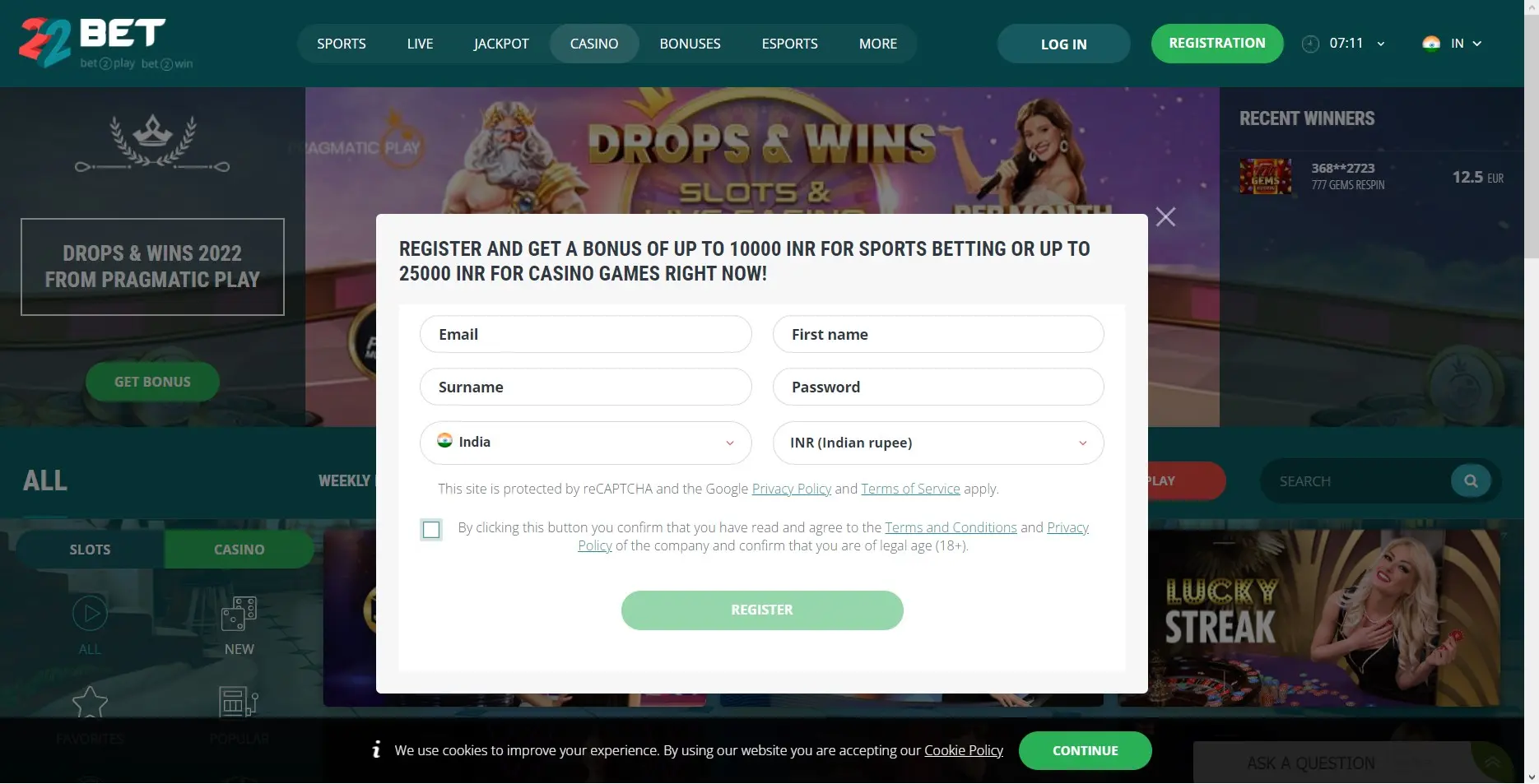Open the BONUSES menu item

click(x=690, y=44)
